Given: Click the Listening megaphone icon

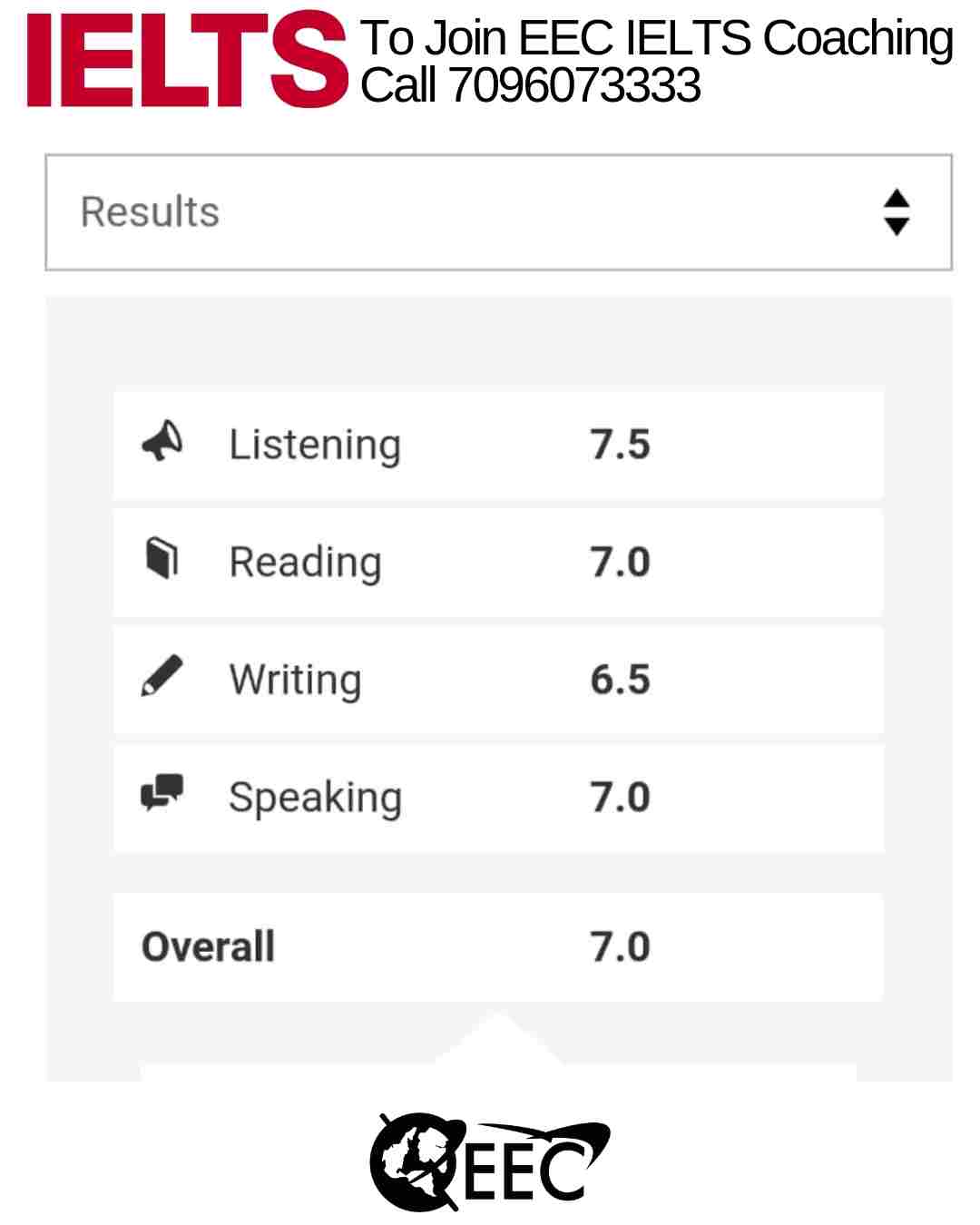Looking at the screenshot, I should click(x=162, y=442).
